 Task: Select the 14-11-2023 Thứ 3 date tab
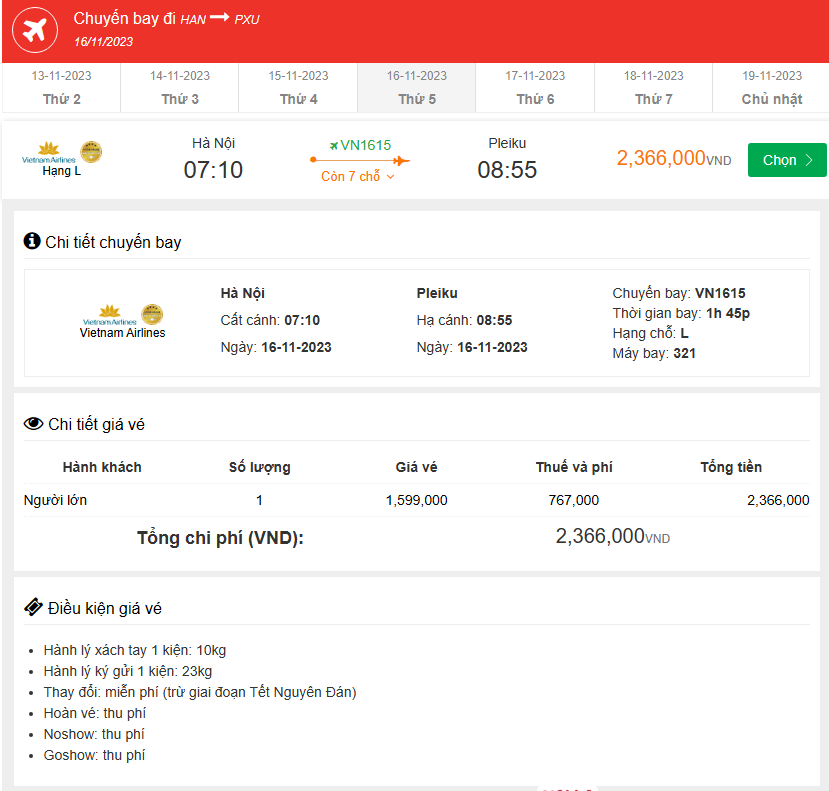[x=180, y=88]
